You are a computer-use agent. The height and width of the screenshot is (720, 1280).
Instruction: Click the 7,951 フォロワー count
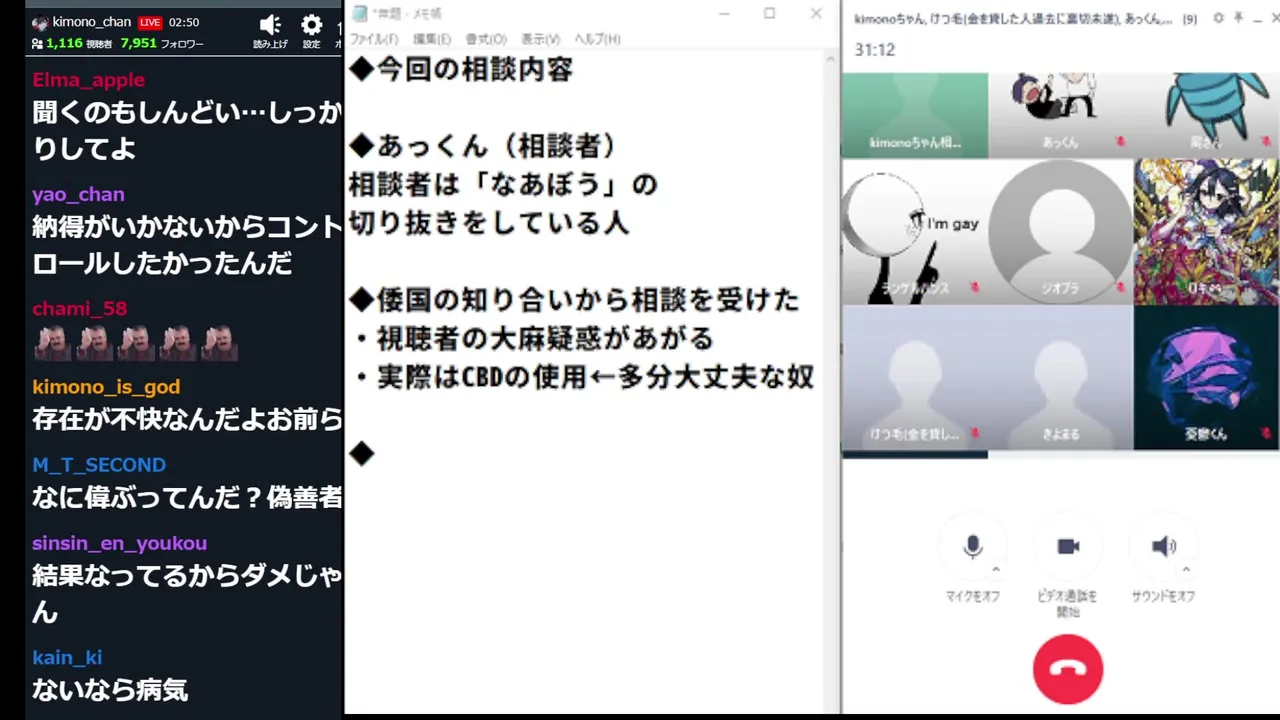click(162, 43)
